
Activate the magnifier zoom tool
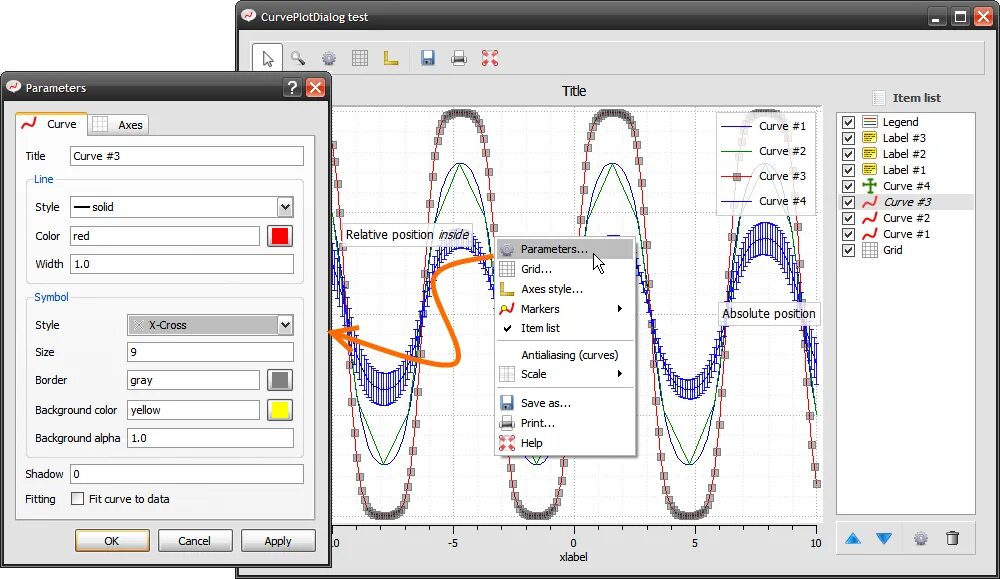click(298, 59)
